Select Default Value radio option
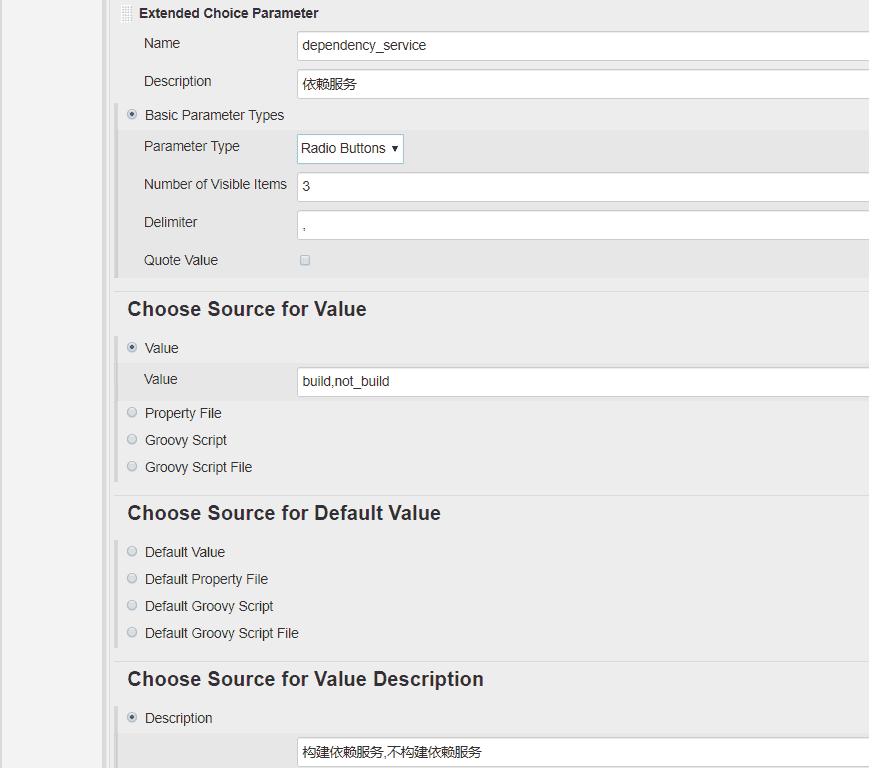This screenshot has width=869, height=768. (132, 552)
